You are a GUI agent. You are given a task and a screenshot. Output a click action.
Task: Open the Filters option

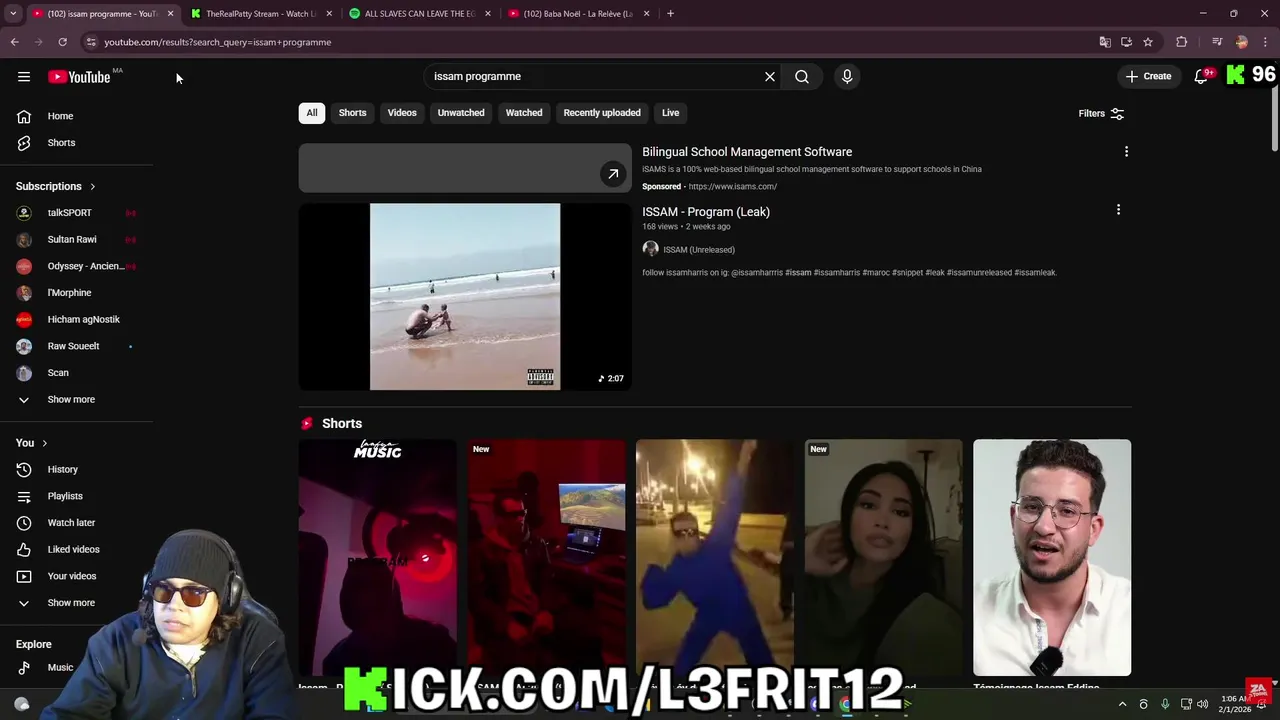pyautogui.click(x=1101, y=114)
